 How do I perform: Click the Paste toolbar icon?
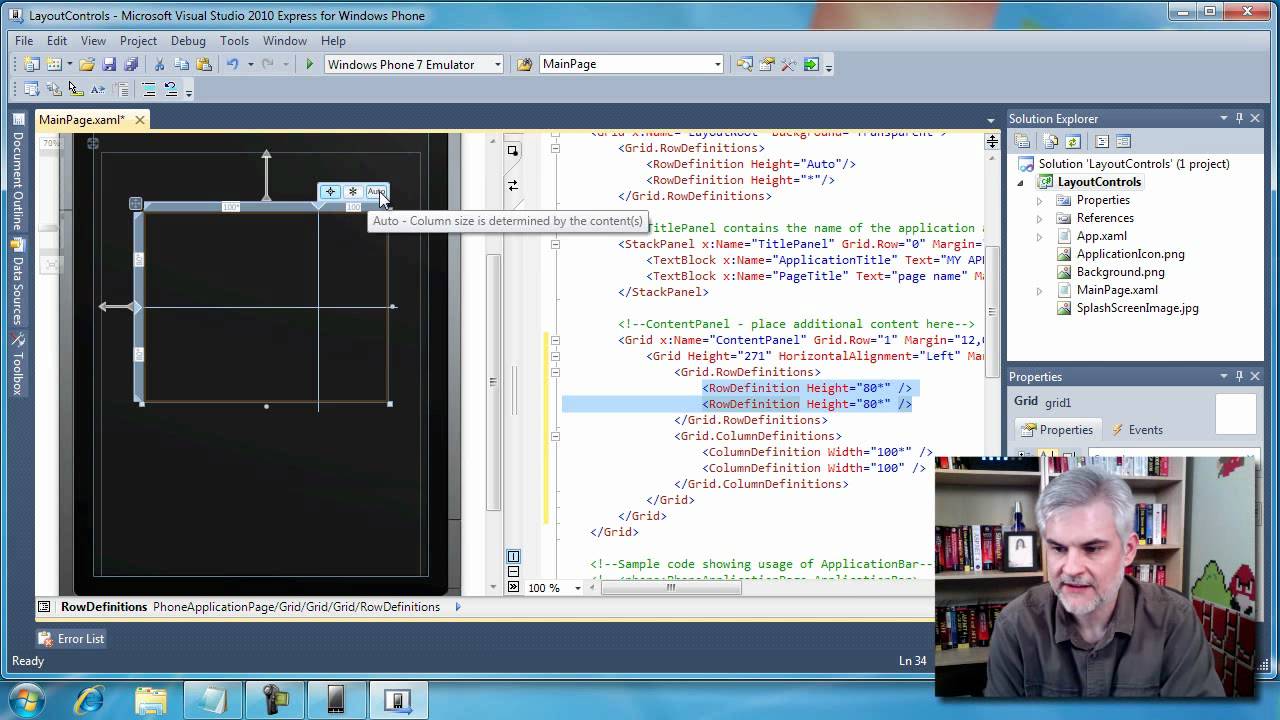204,64
